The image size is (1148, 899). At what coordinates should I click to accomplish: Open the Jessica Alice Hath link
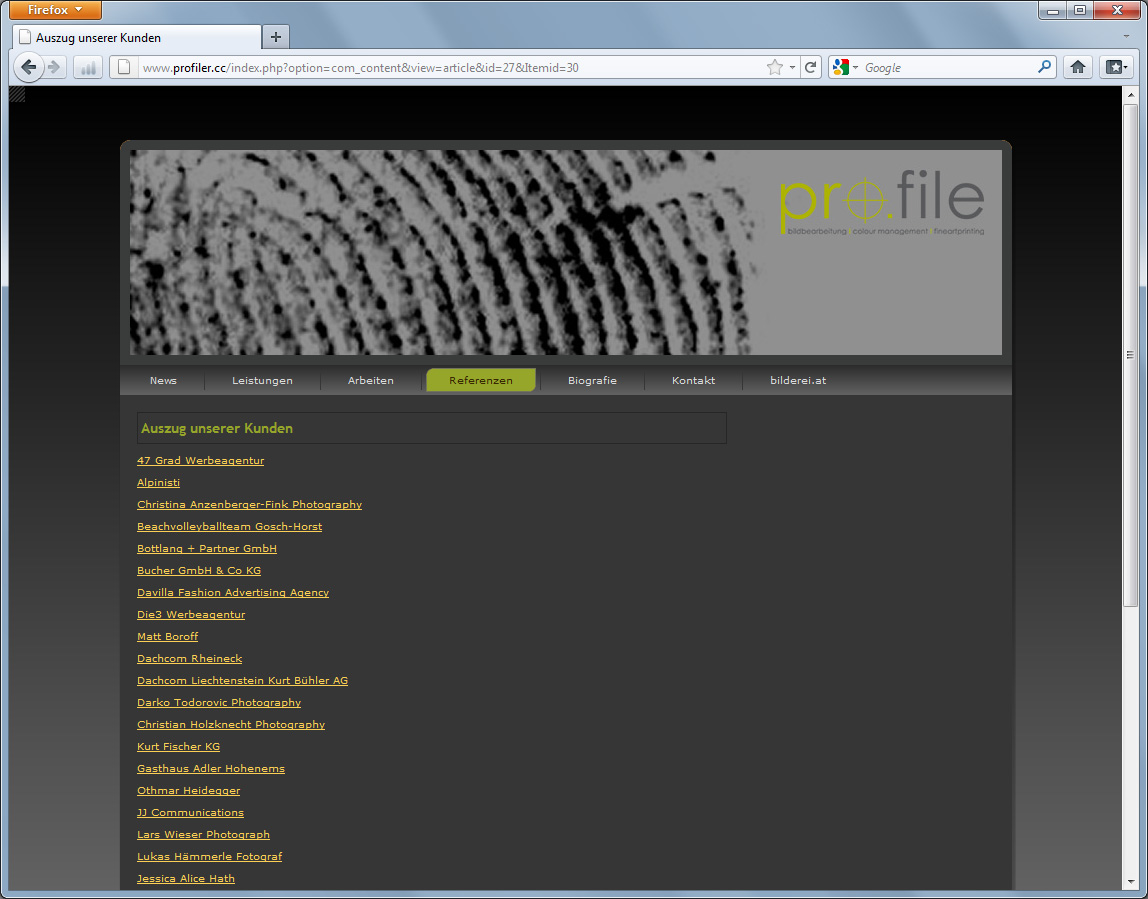(x=186, y=878)
